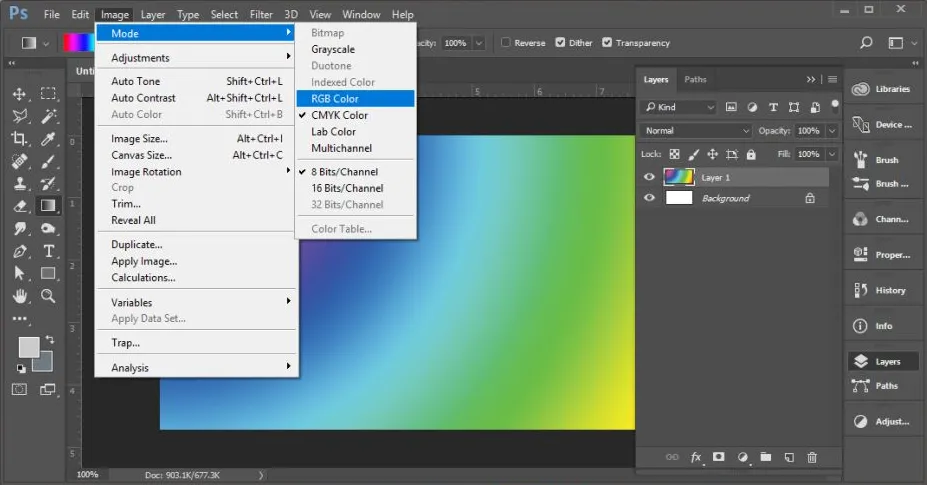Viewport: 927px width, 485px height.
Task: Click the delete layer trash icon
Action: pos(812,457)
